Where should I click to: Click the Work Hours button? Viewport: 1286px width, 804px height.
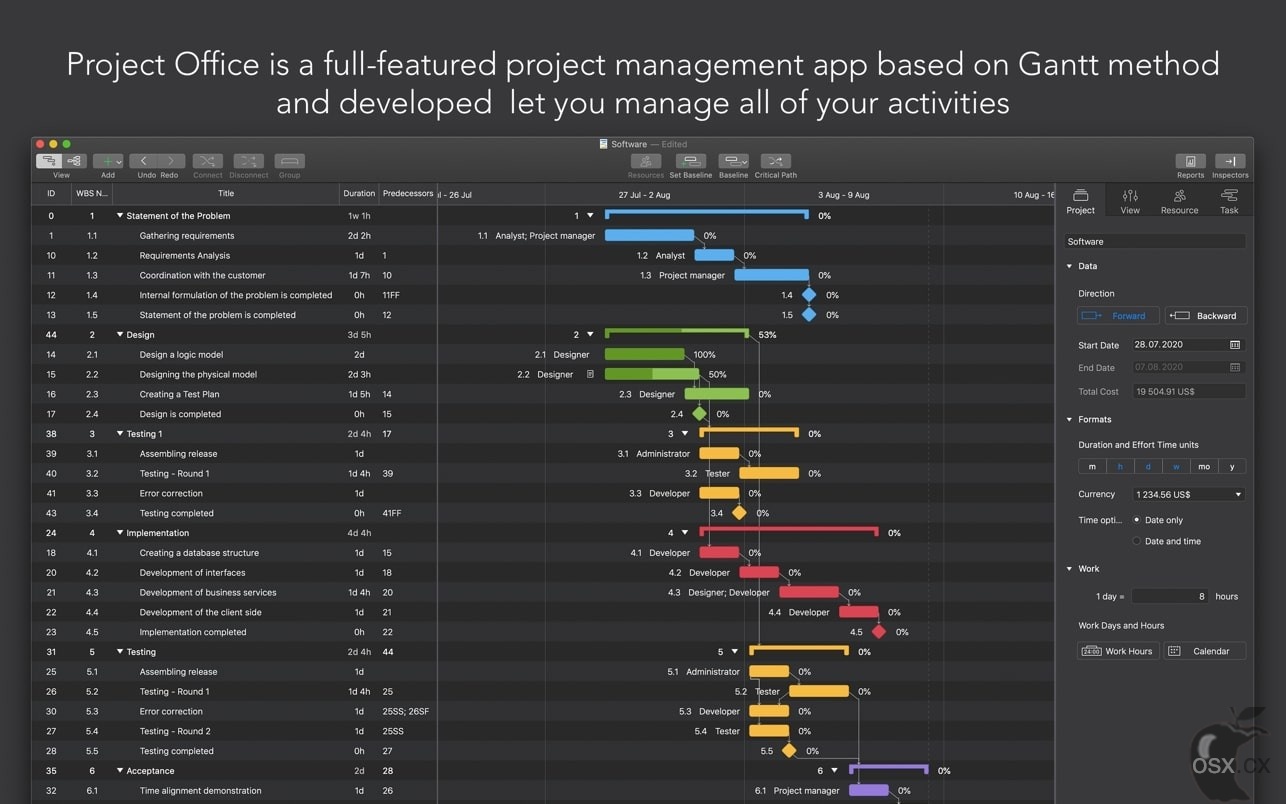click(x=1119, y=651)
